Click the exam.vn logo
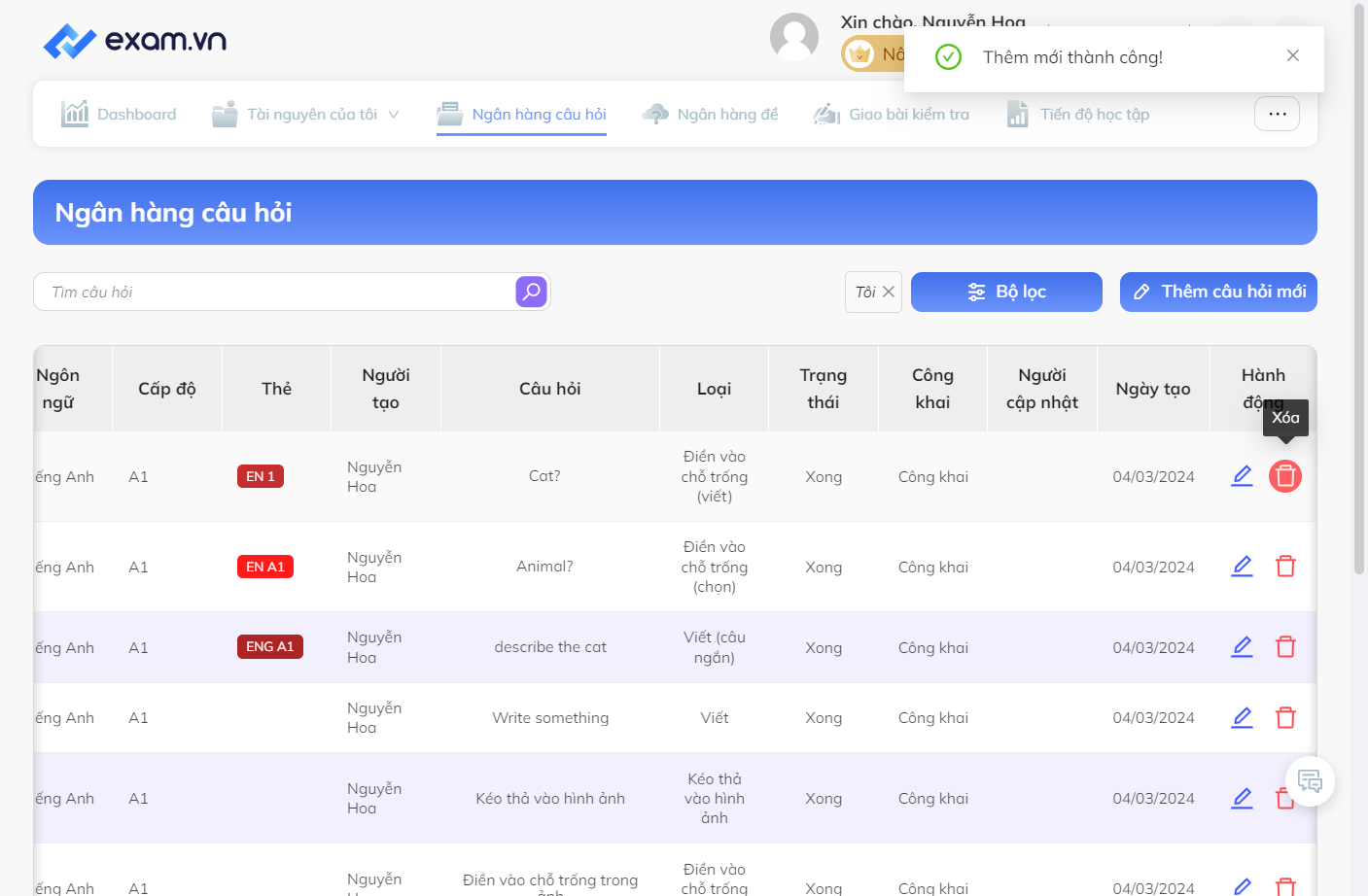 (x=135, y=41)
